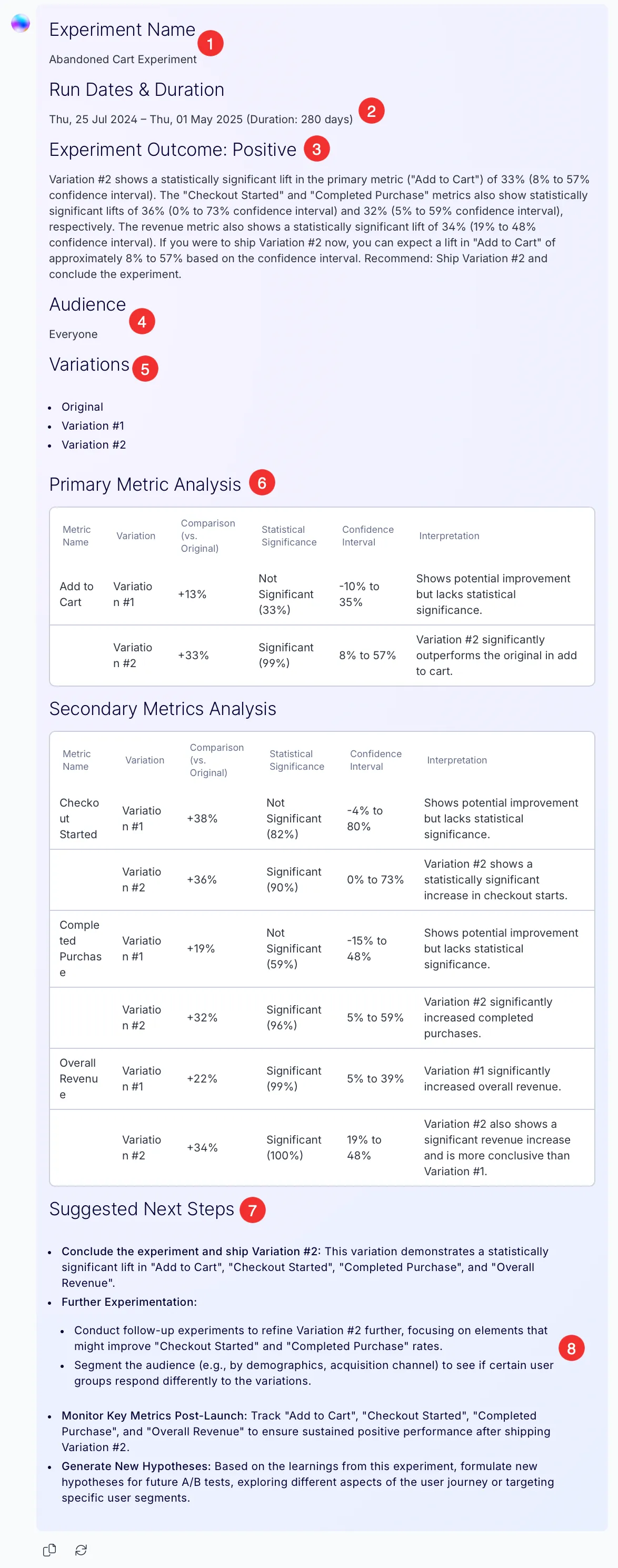Image resolution: width=618 pixels, height=1568 pixels.
Task: Copy the response using the copy icon
Action: [50, 1550]
